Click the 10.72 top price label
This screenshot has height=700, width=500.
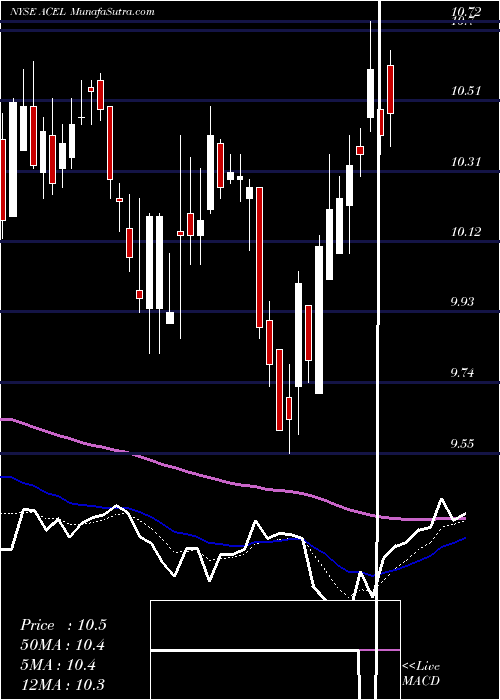point(466,12)
